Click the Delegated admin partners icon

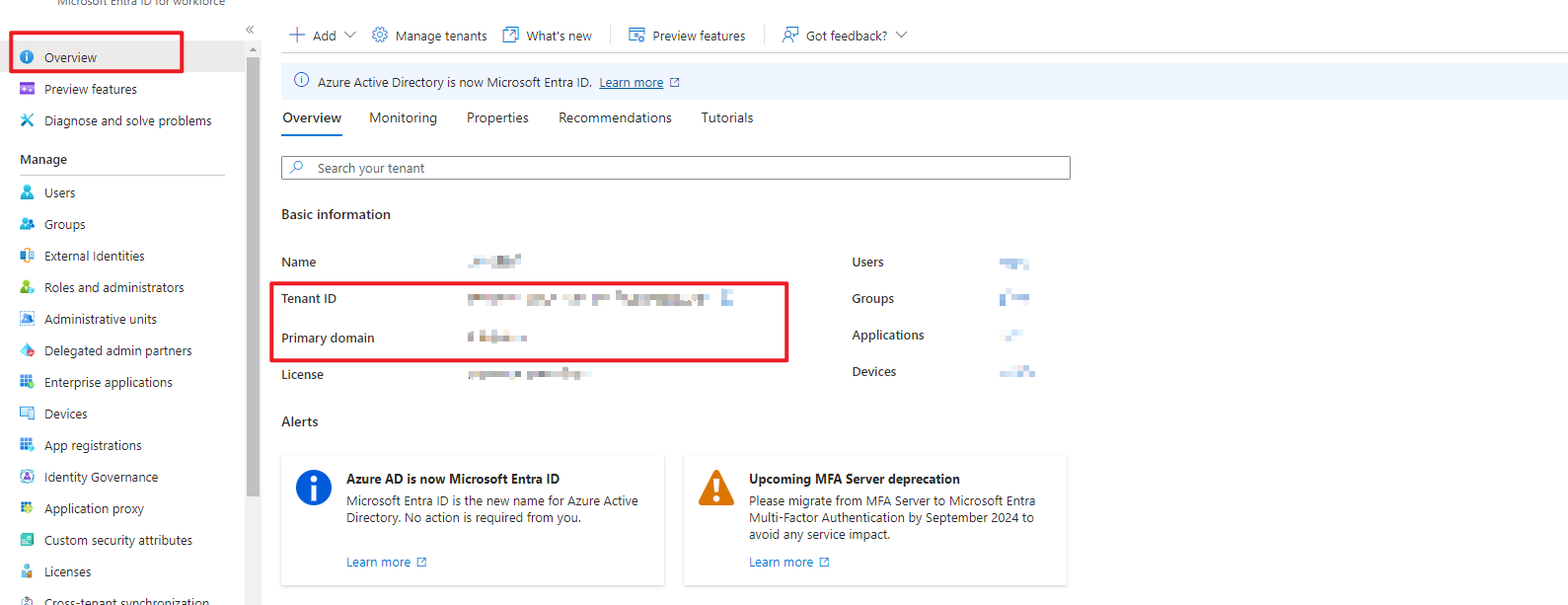pos(27,350)
